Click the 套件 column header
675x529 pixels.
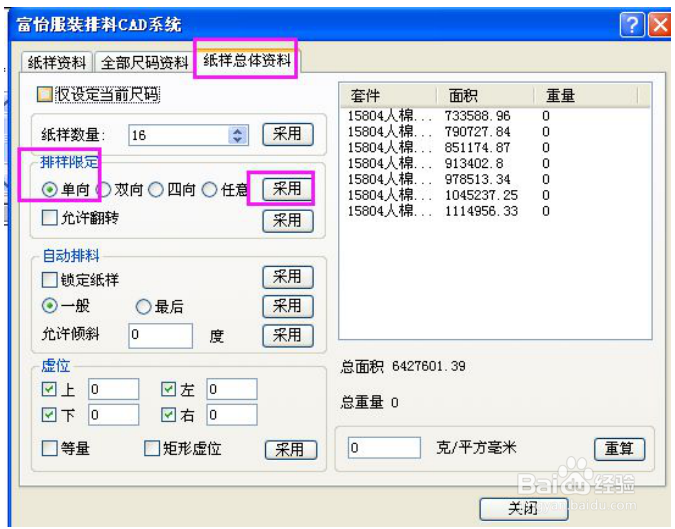[x=388, y=96]
